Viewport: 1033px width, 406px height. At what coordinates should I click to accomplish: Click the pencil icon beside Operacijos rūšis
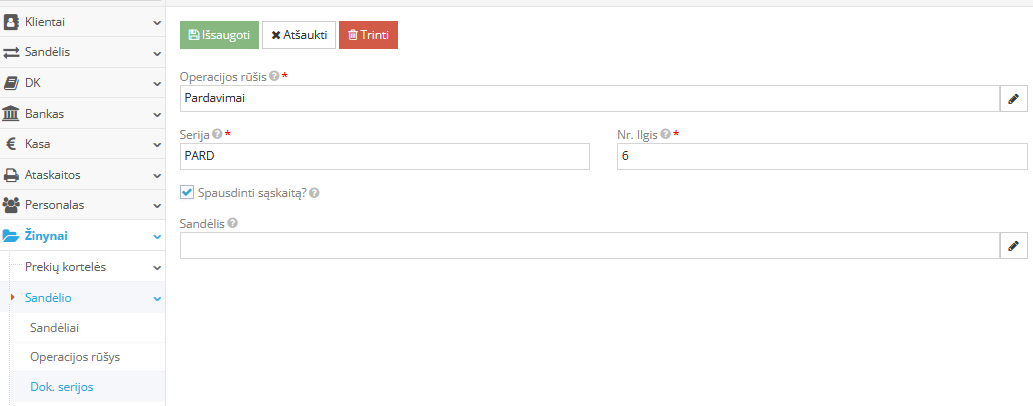[x=1013, y=98]
